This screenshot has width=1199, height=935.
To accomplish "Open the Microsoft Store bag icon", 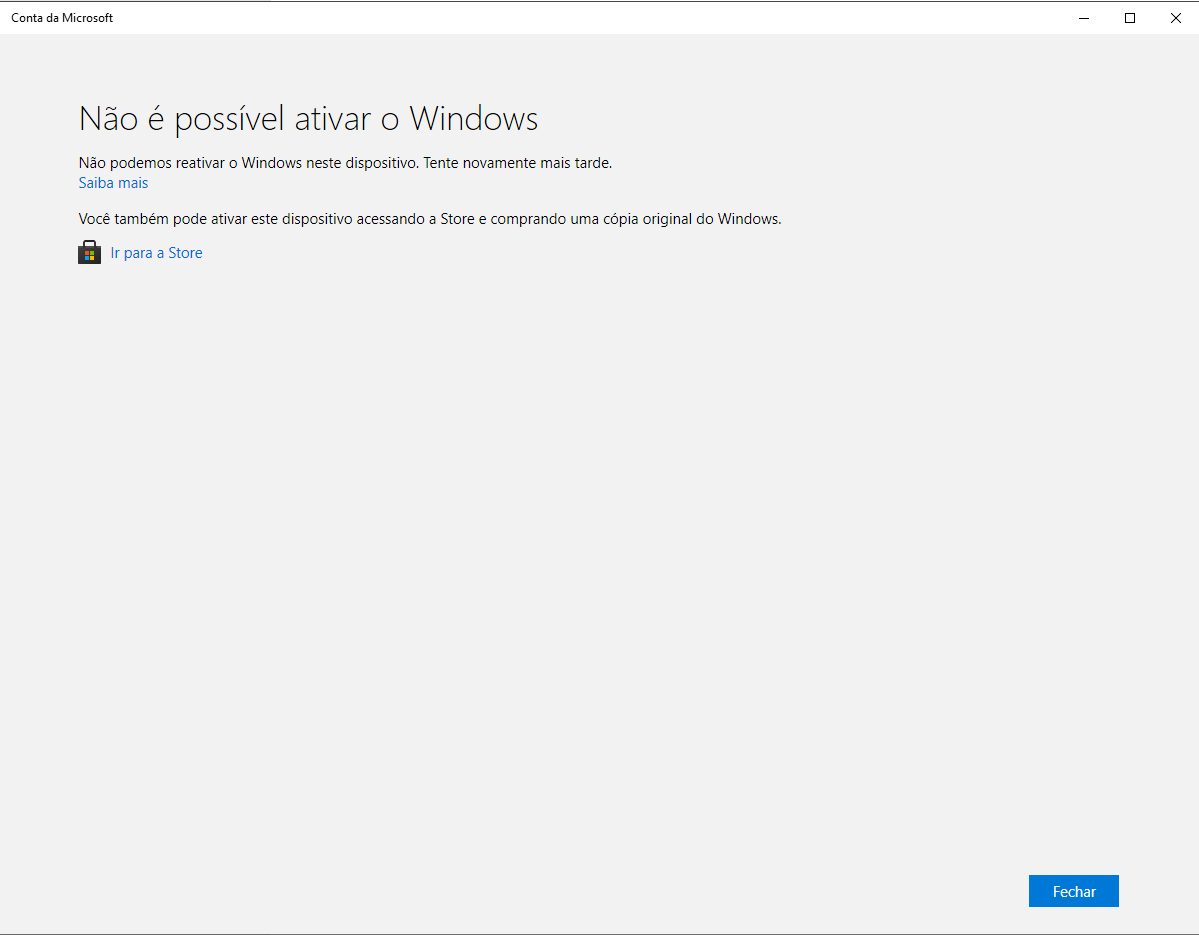I will (89, 252).
